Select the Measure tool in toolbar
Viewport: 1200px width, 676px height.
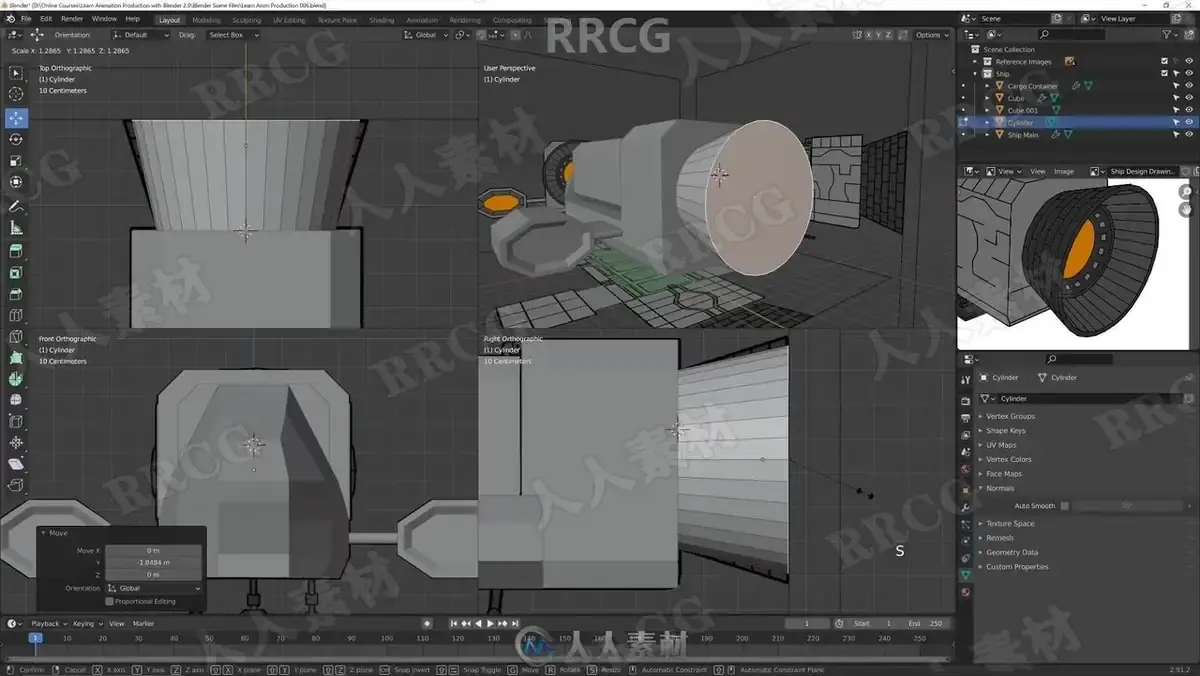click(x=16, y=228)
